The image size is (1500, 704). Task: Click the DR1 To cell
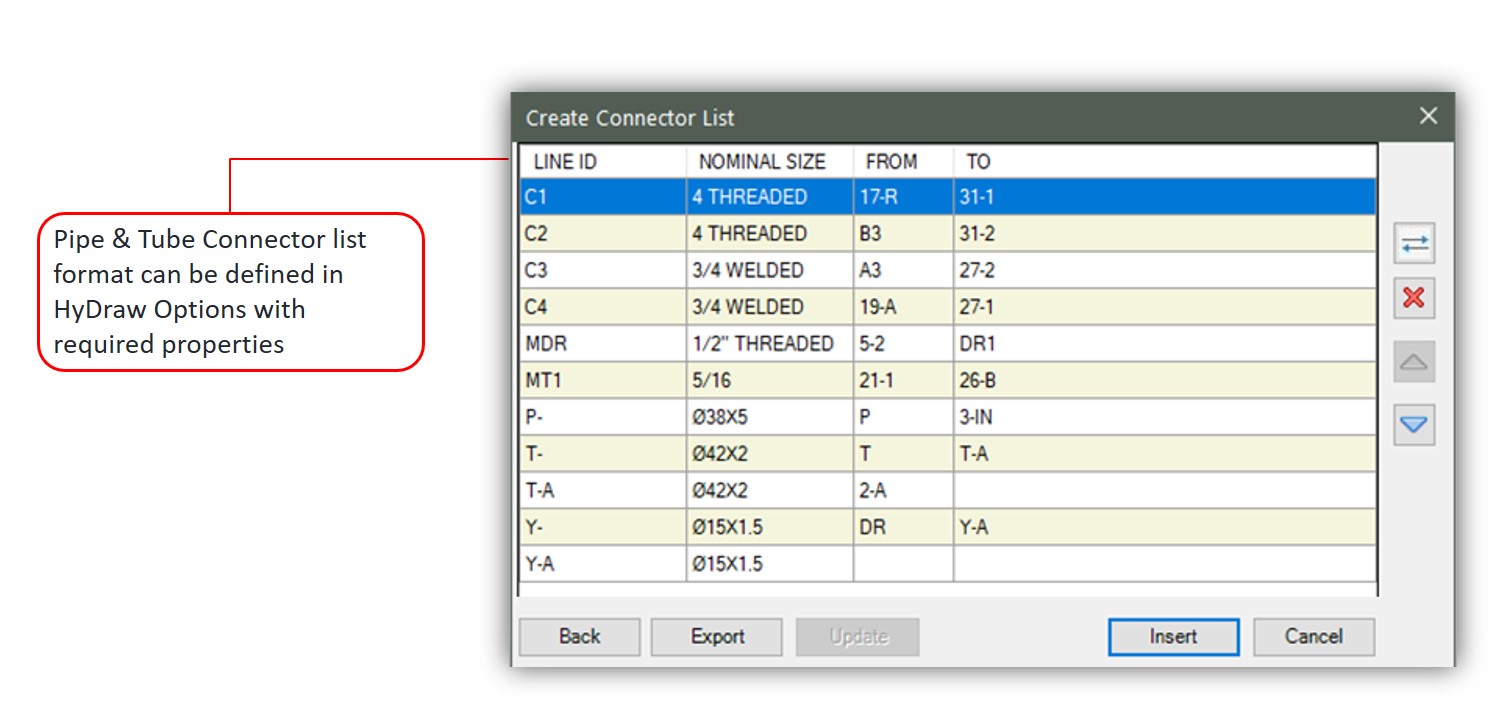click(1165, 343)
